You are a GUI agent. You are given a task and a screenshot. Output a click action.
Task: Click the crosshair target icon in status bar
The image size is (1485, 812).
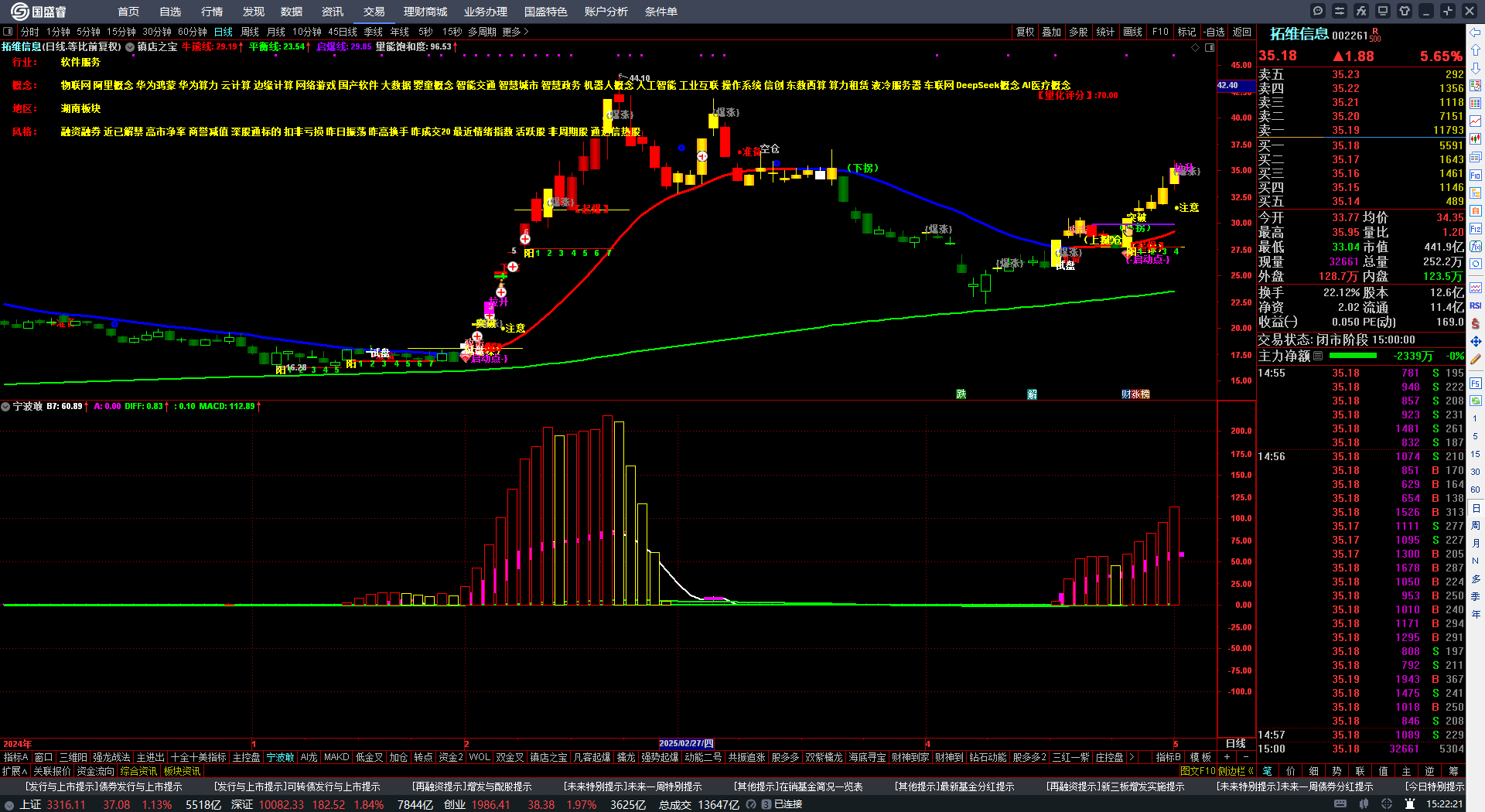pyautogui.click(x=1388, y=804)
